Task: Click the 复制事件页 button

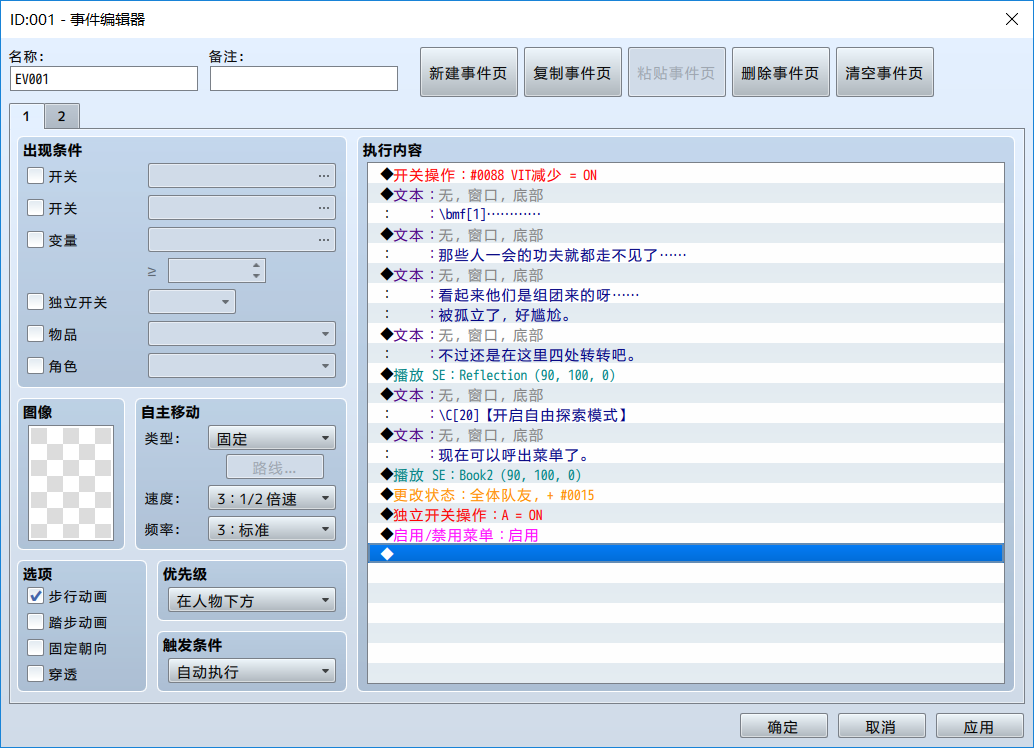Action: click(x=573, y=73)
